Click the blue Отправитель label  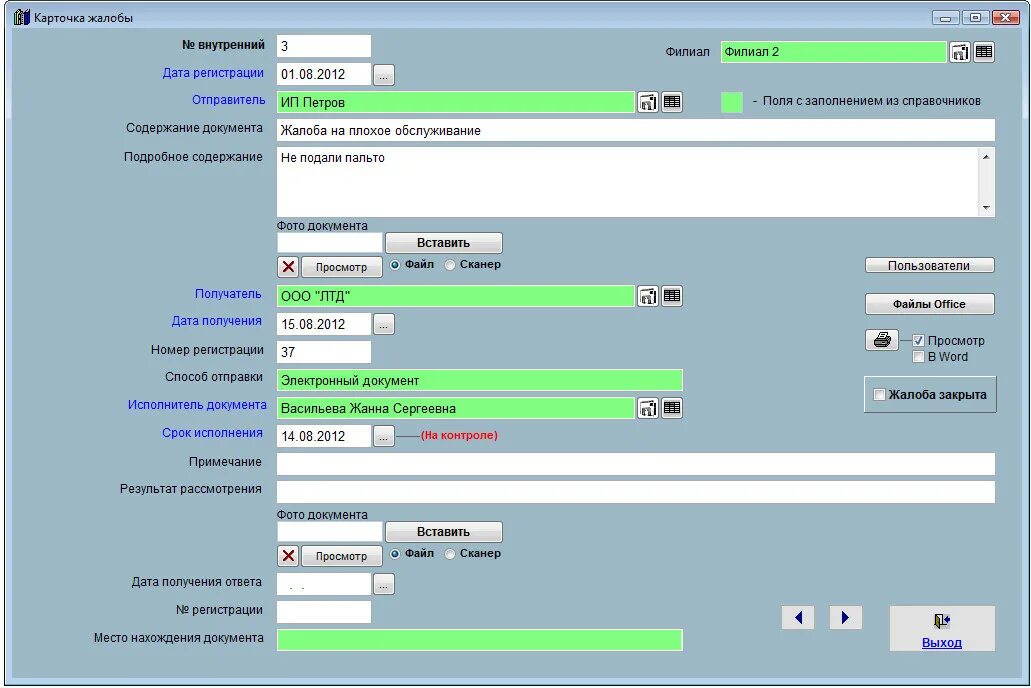(228, 100)
